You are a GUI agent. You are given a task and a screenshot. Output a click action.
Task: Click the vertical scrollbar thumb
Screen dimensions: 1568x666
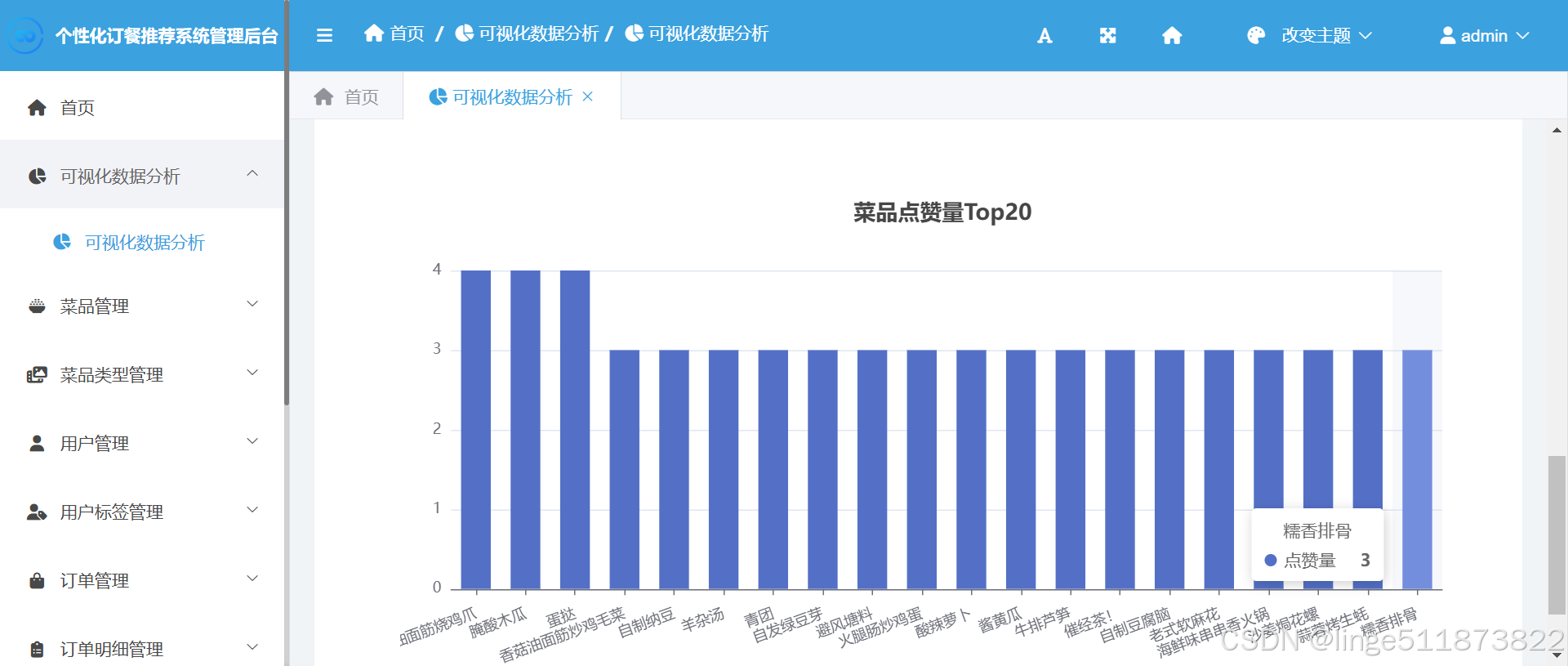click(x=1557, y=535)
